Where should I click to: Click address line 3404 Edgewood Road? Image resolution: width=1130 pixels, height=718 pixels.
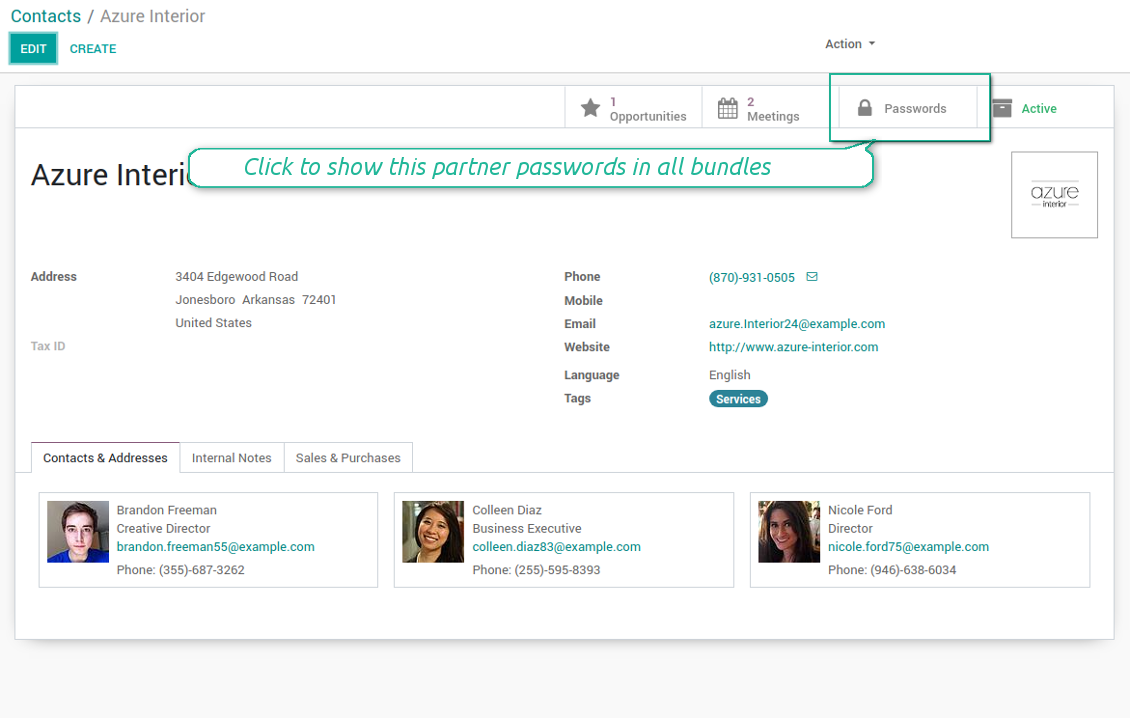[236, 276]
